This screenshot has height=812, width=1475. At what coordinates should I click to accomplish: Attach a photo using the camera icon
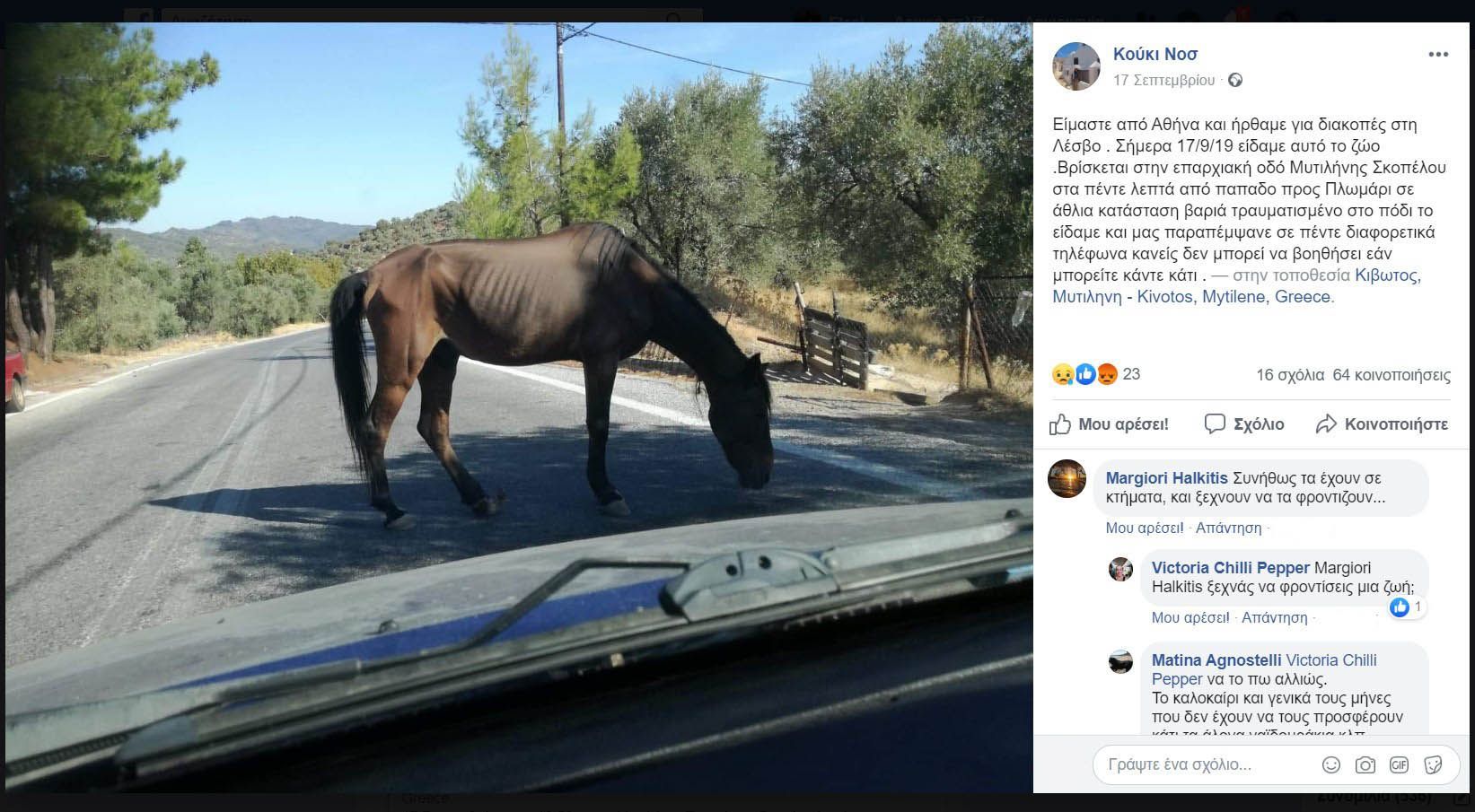[1365, 764]
